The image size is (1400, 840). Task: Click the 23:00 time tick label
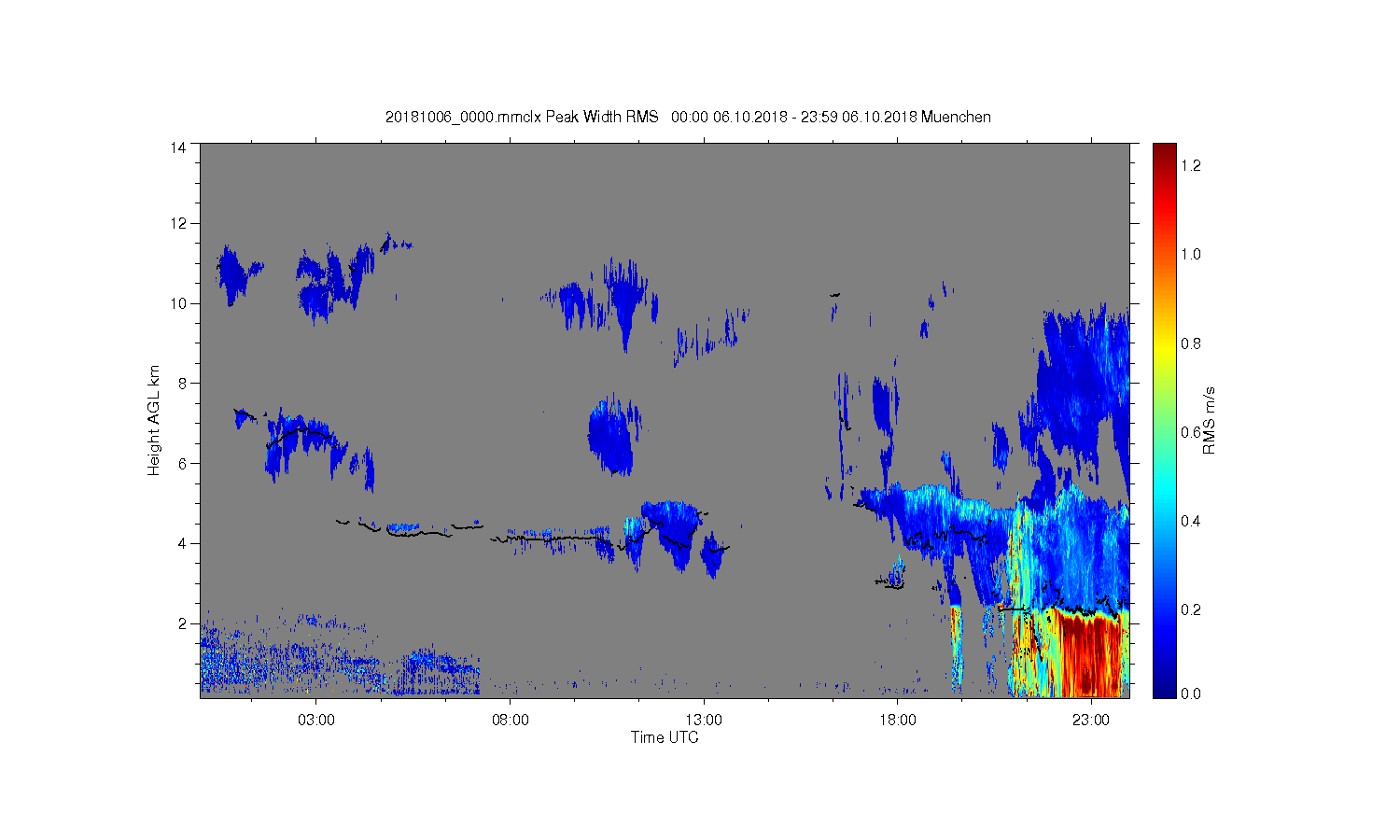click(x=1091, y=721)
